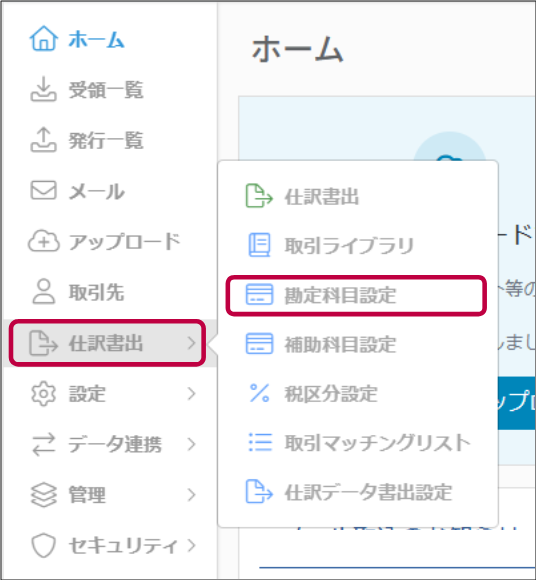Click the アップロード cloud plus icon
This screenshot has height=580, width=536.
point(44,241)
